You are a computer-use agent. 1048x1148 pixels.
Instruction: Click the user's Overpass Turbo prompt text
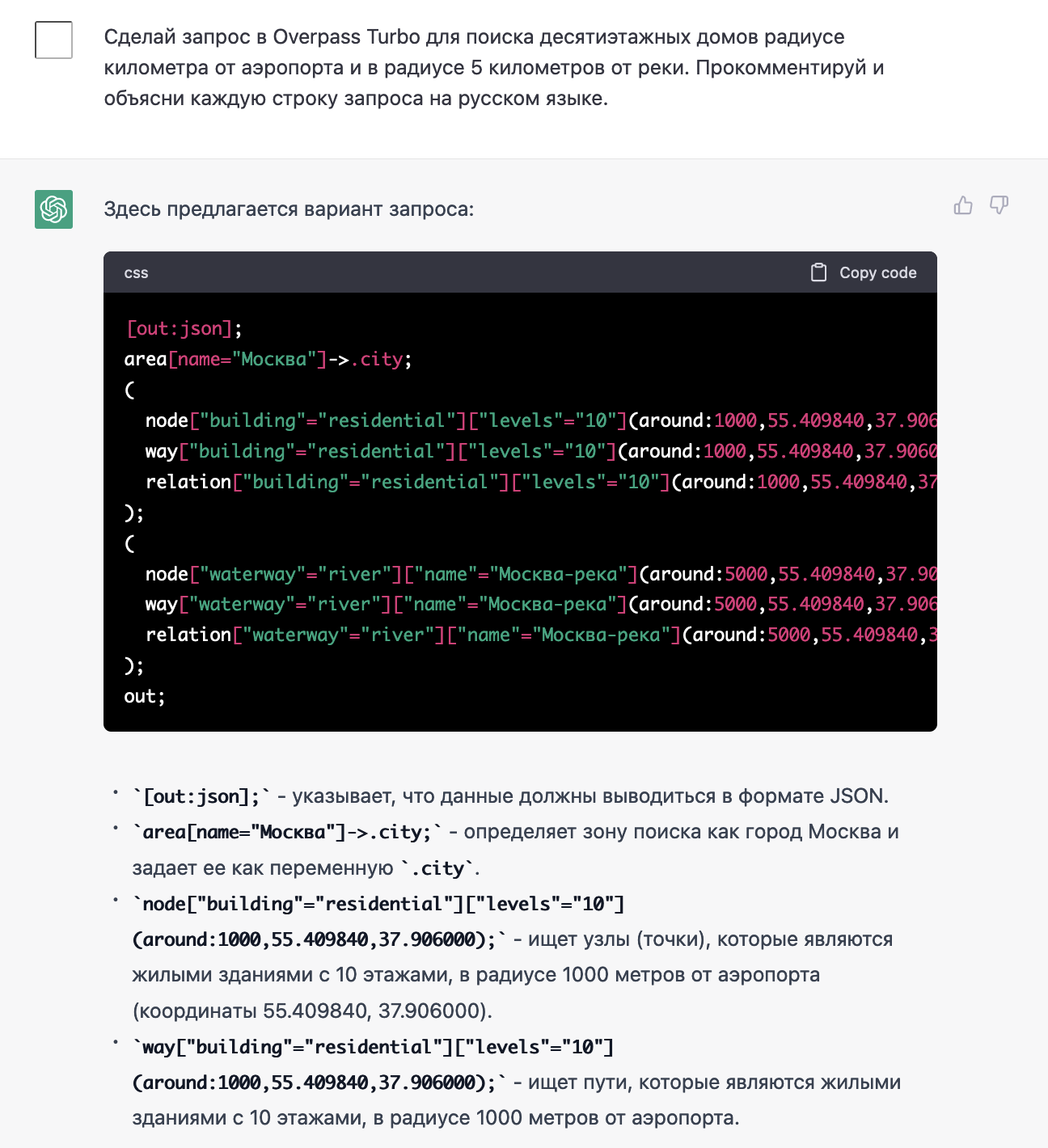click(493, 67)
